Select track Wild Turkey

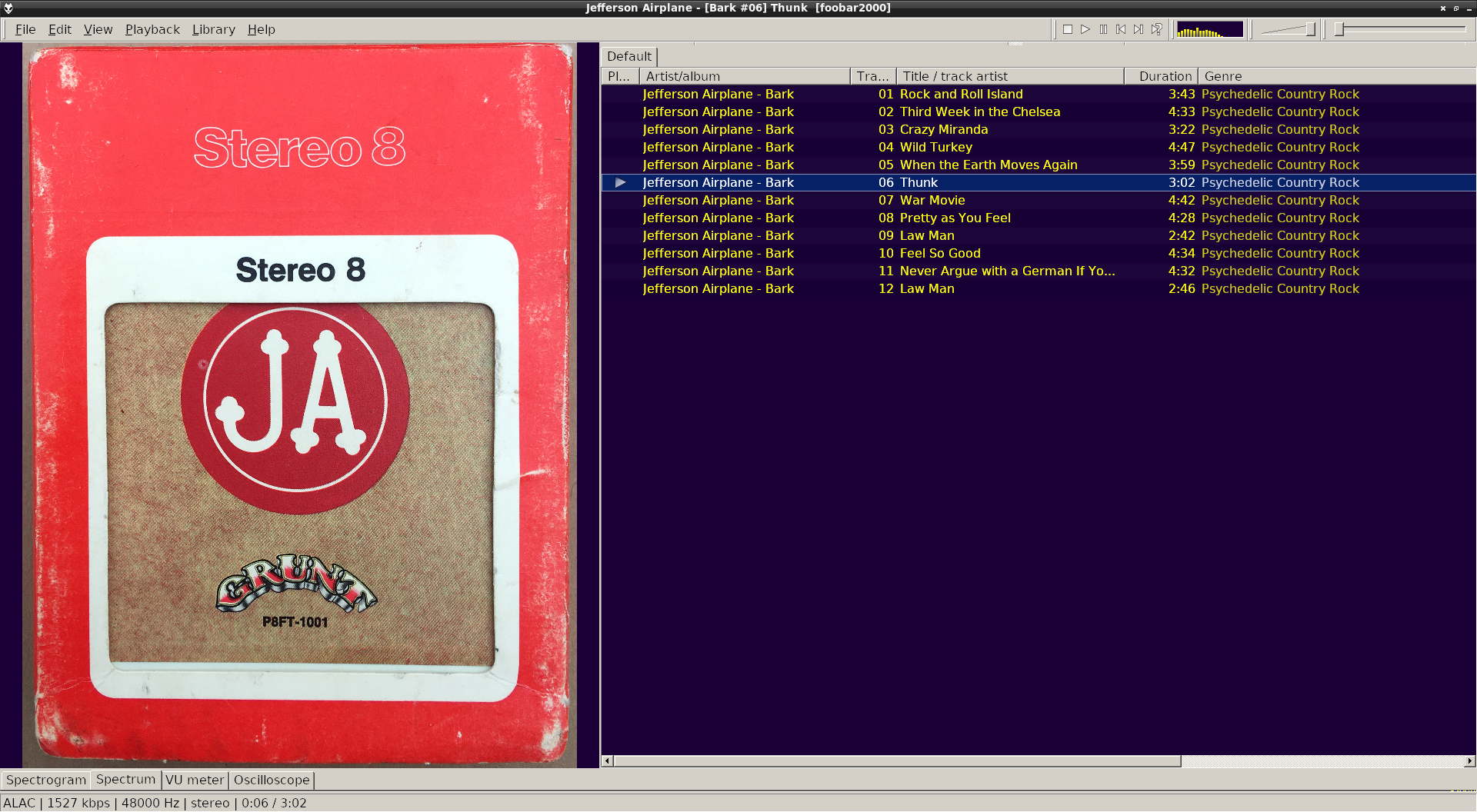tap(1039, 147)
